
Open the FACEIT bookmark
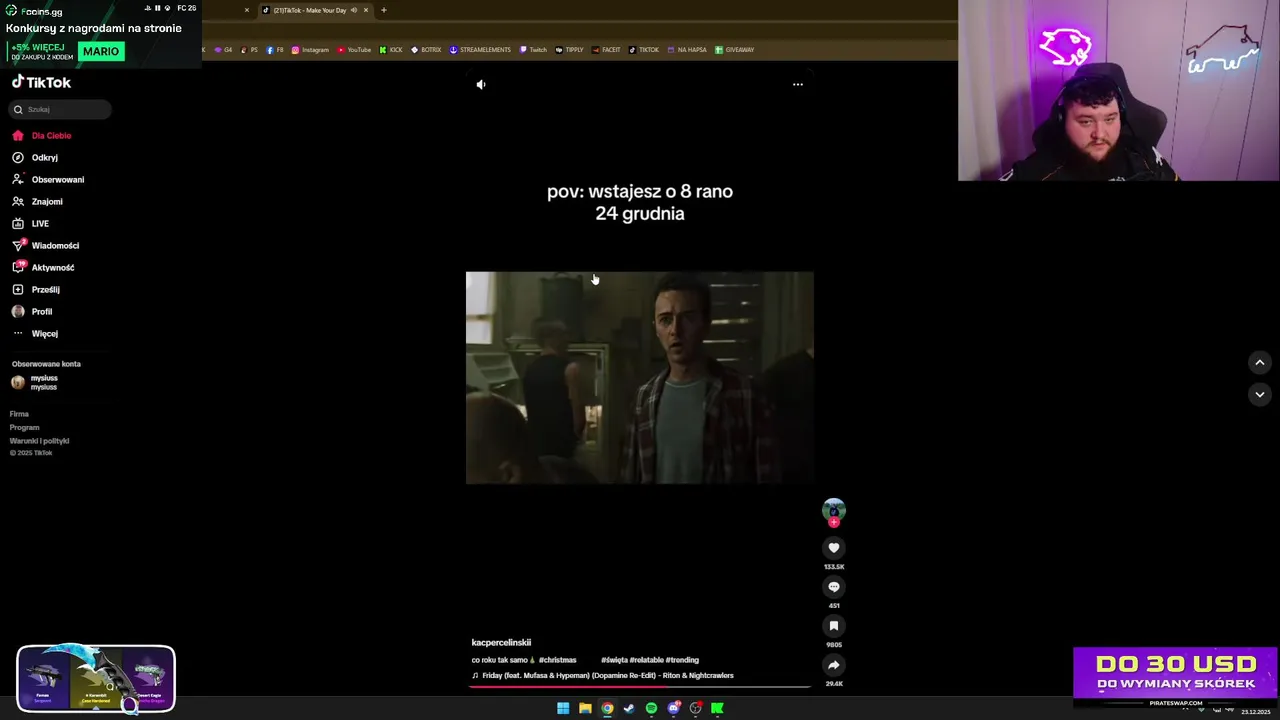click(x=606, y=50)
